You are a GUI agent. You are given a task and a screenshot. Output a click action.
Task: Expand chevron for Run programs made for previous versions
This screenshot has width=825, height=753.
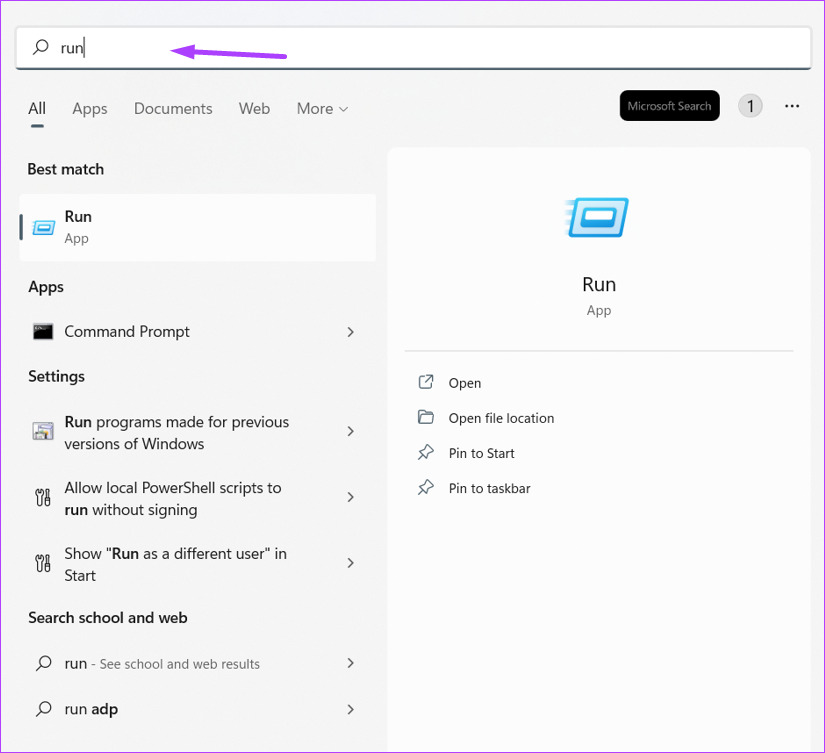(x=350, y=431)
